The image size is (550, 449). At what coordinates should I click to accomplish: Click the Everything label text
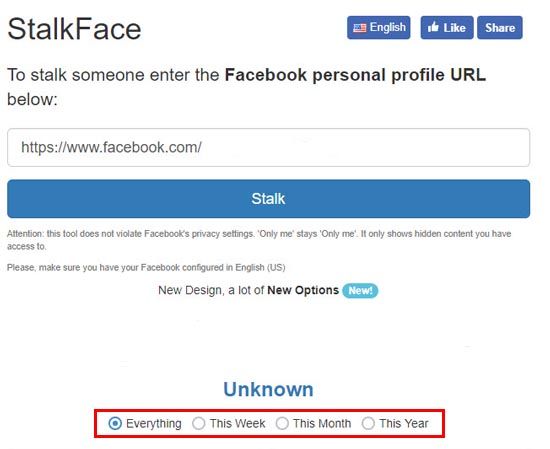154,423
